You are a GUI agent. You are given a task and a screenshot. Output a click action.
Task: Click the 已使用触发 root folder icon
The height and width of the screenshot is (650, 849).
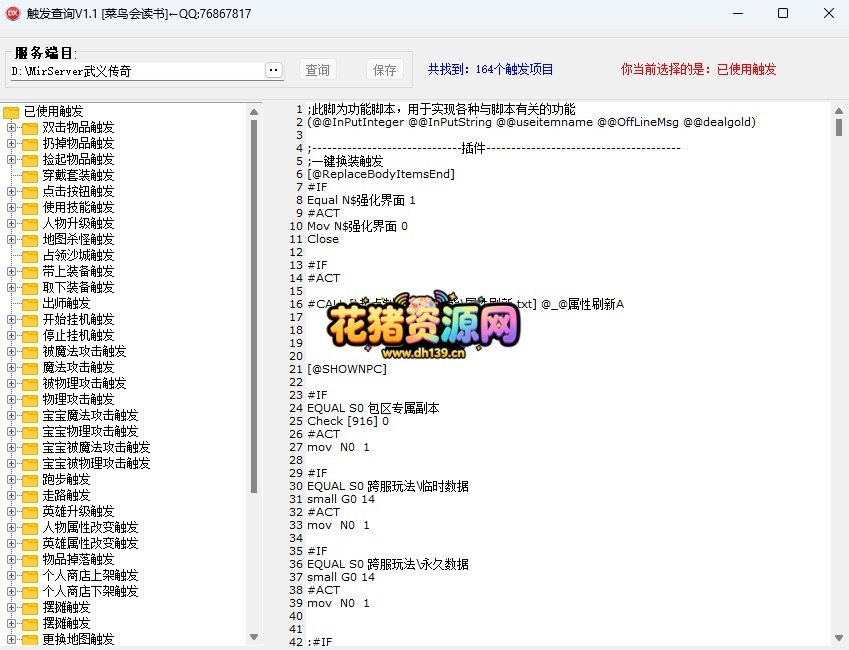click(x=11, y=112)
